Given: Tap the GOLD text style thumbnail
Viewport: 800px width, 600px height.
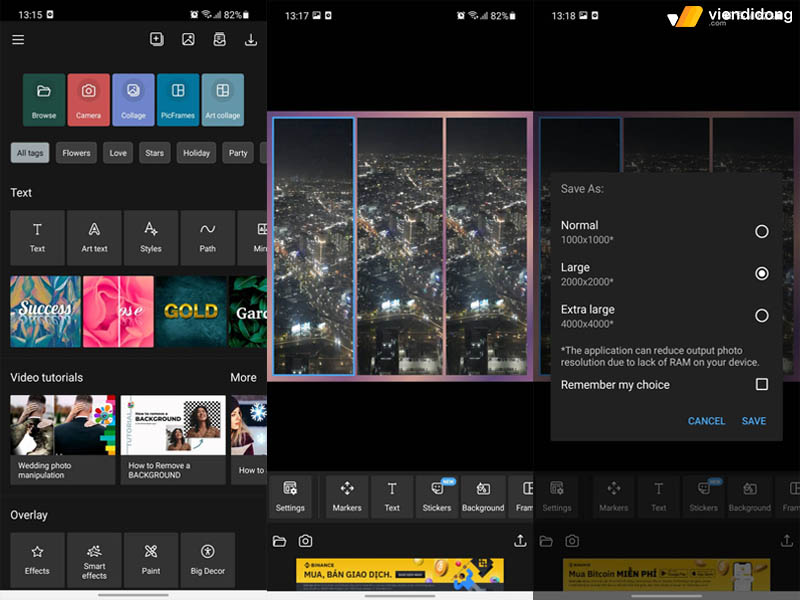Looking at the screenshot, I should (191, 311).
